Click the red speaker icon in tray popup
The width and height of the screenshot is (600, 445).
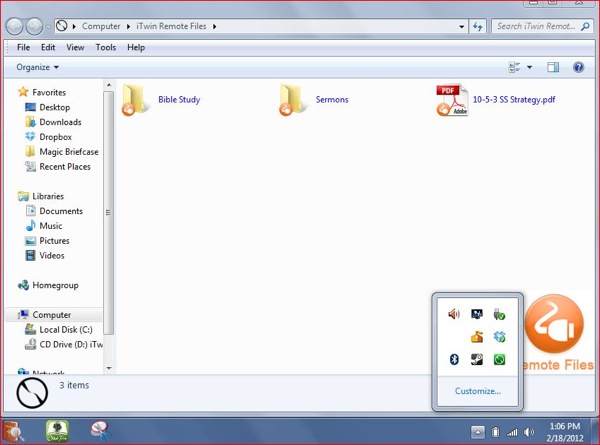[454, 314]
